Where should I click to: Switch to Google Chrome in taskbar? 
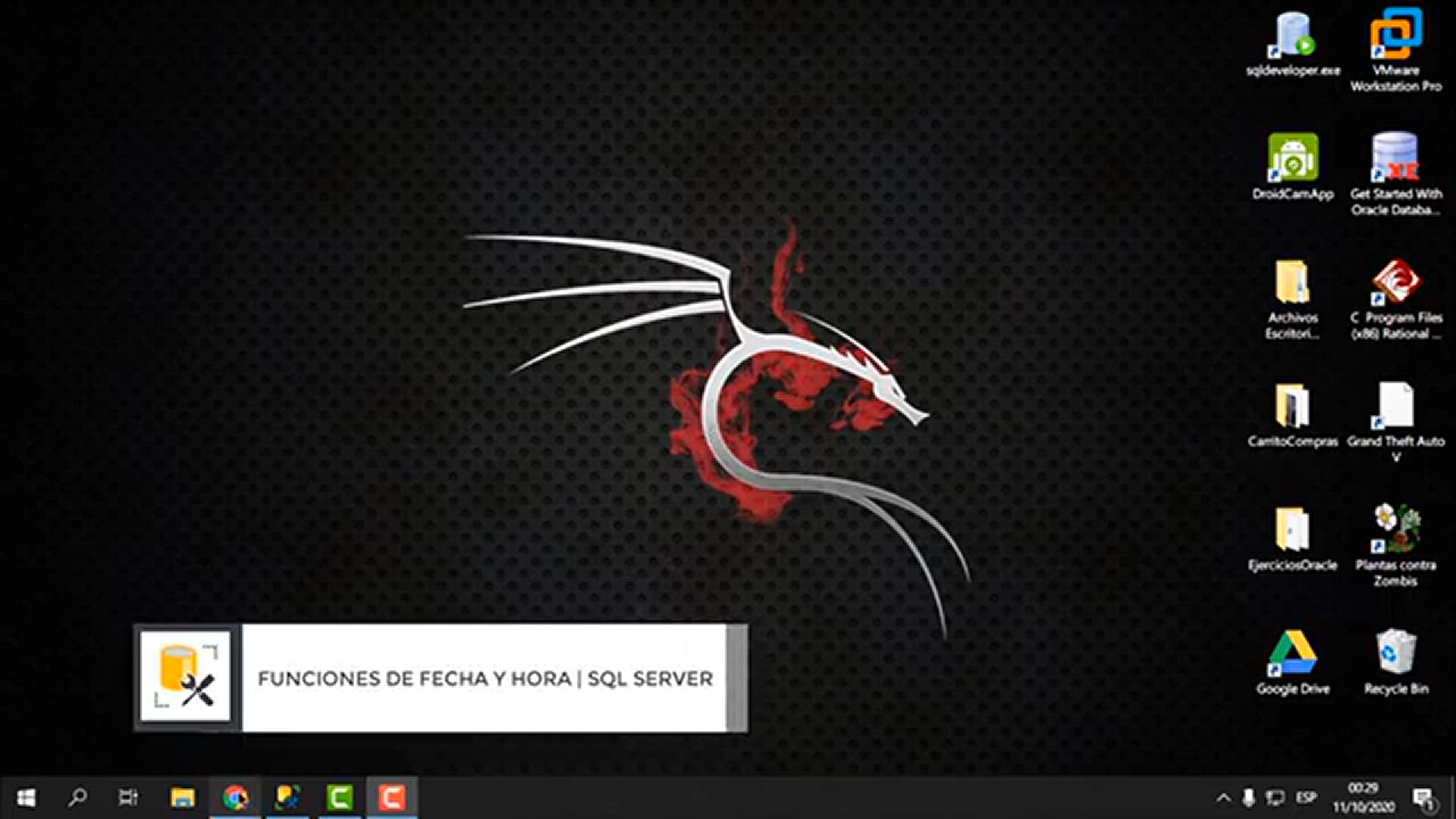coord(235,798)
